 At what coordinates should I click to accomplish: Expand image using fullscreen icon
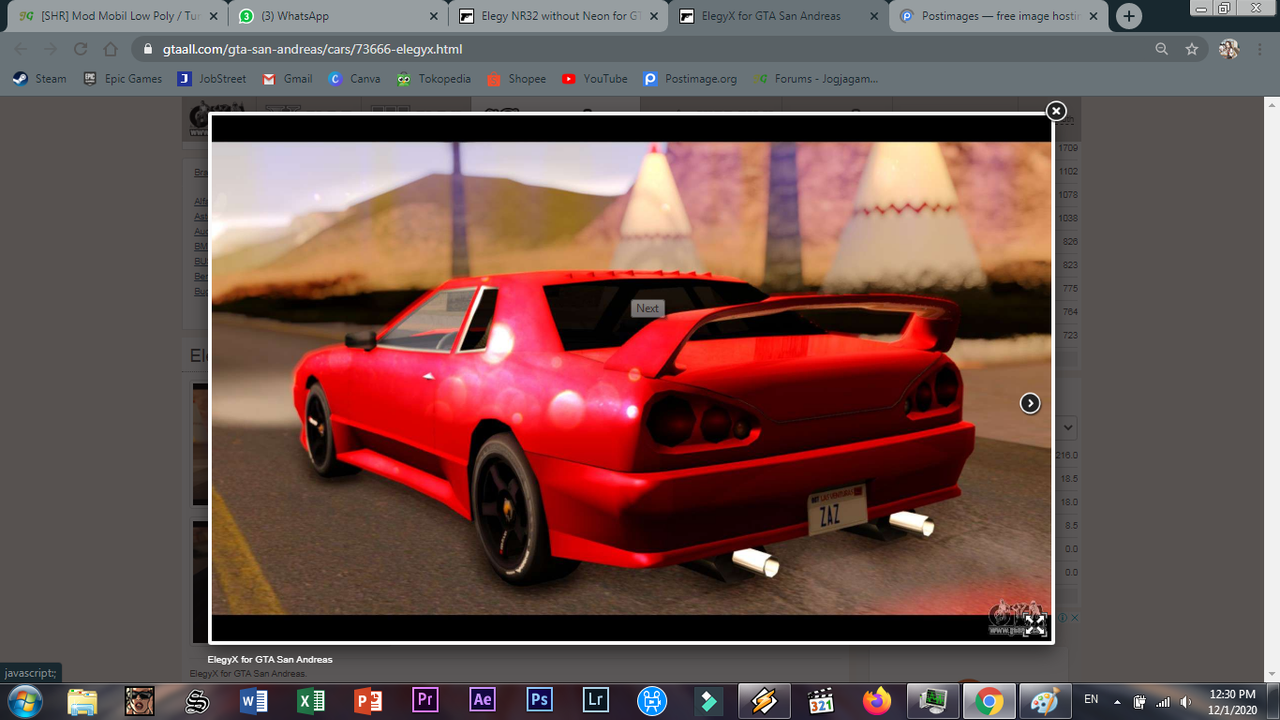(1035, 625)
